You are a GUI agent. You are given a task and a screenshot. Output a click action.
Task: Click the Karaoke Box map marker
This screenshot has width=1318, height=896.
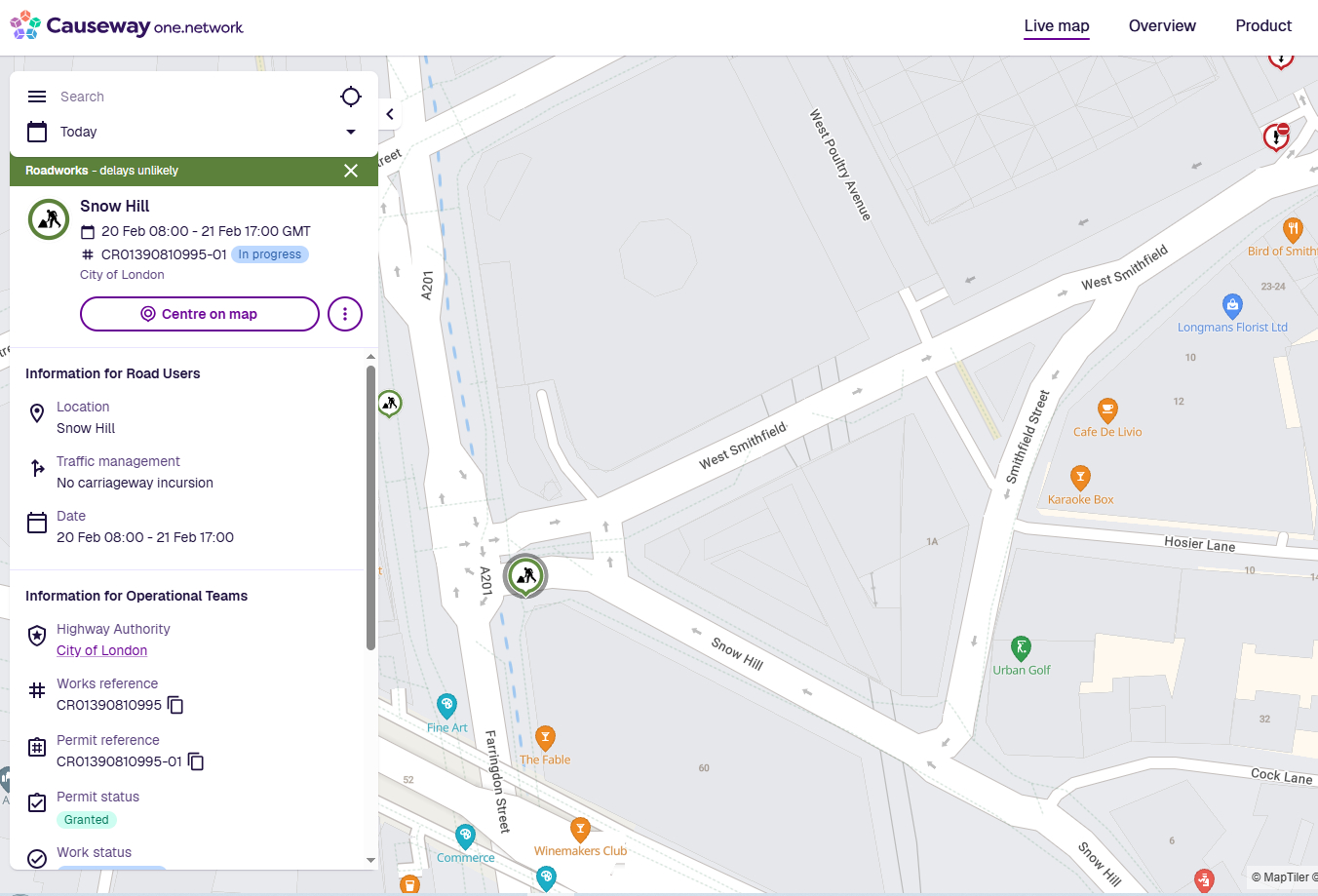(1080, 478)
